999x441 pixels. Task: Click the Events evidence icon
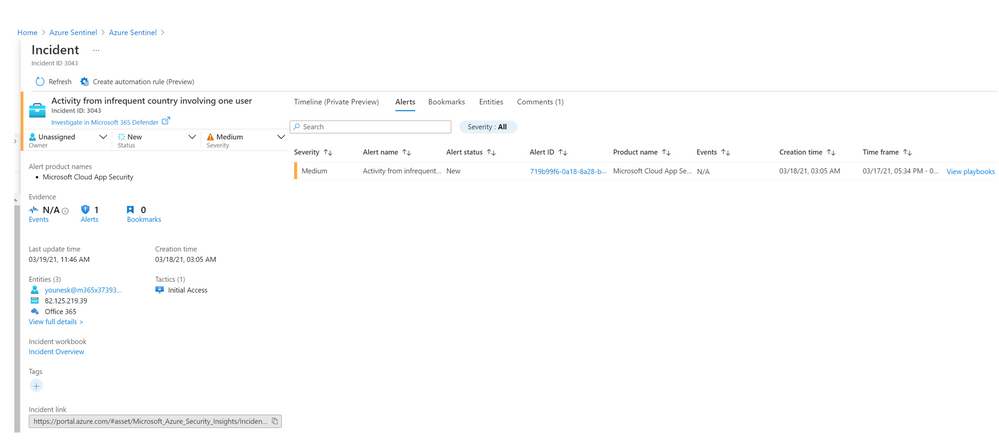(x=34, y=210)
